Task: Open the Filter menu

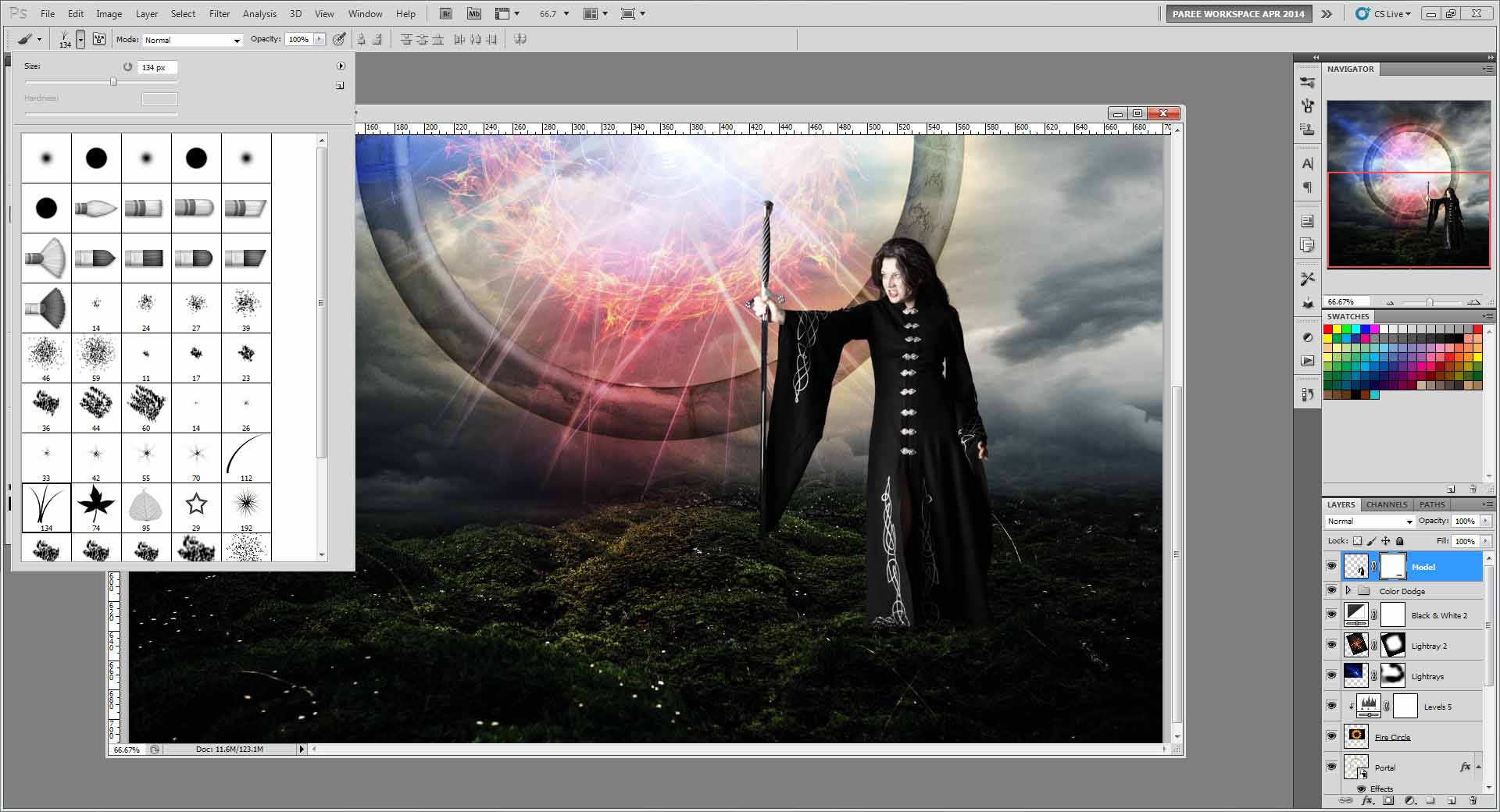Action: click(x=220, y=13)
